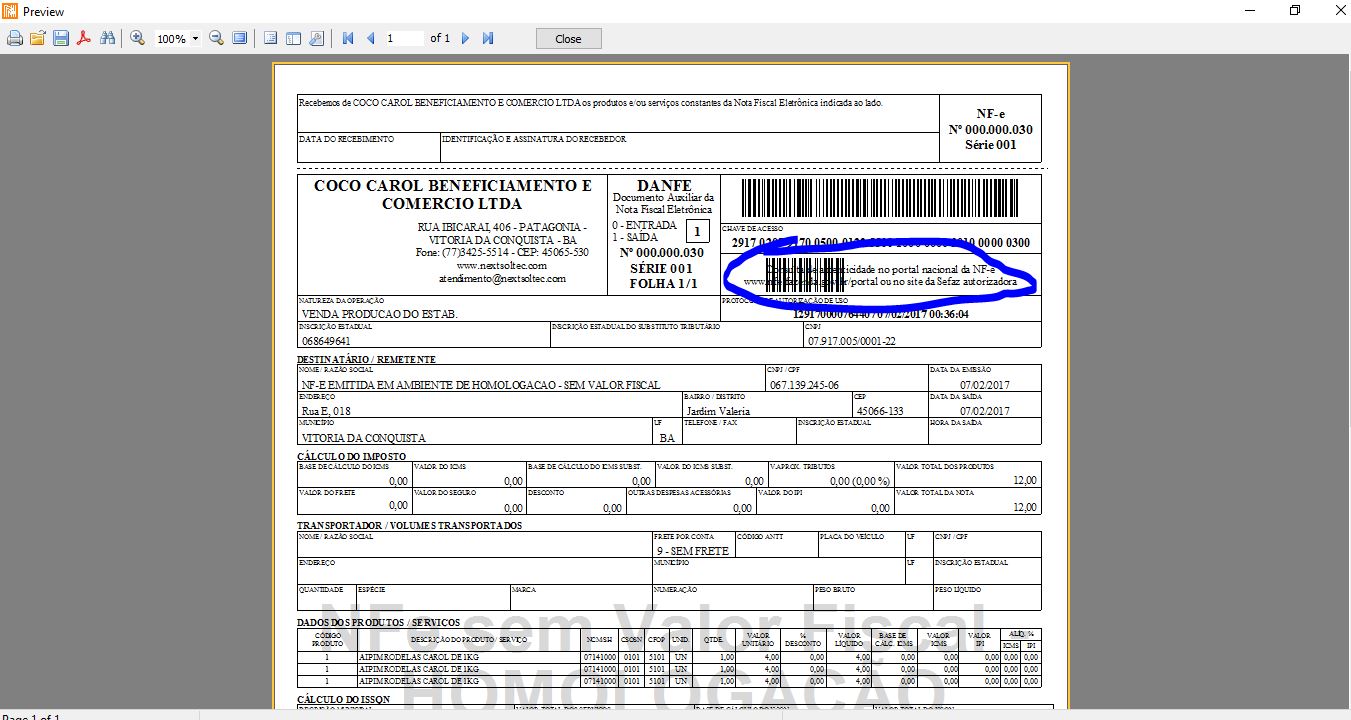Toggle the page thumbnails panel icon
The height and width of the screenshot is (720, 1351).
point(293,39)
